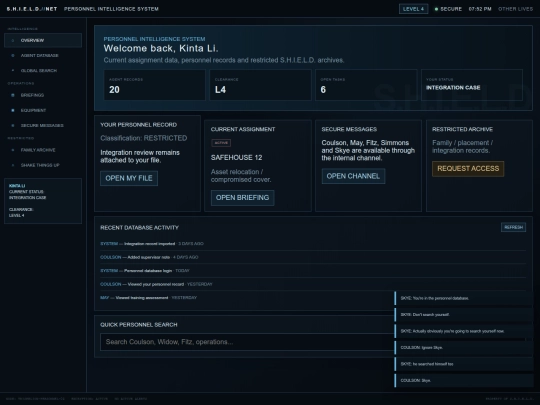Click the Overview sidebar bullet icon
This screenshot has height=405, width=540.
point(13,40)
